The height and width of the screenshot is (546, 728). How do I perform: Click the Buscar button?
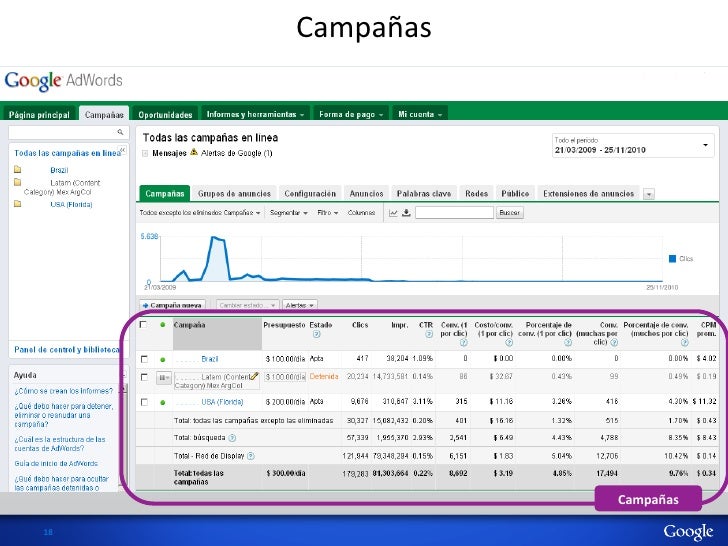coord(509,213)
